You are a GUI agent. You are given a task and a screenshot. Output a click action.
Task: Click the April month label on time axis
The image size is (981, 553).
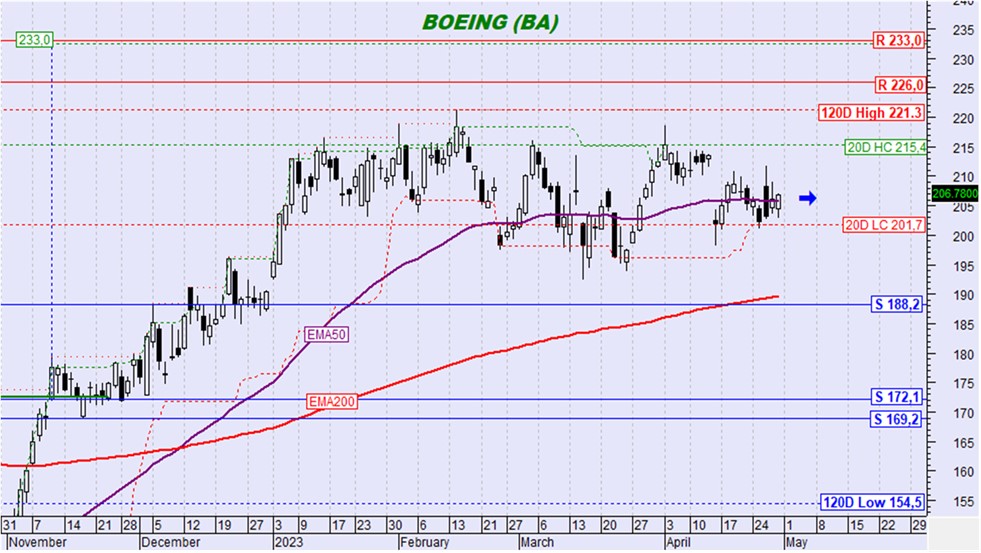678,542
